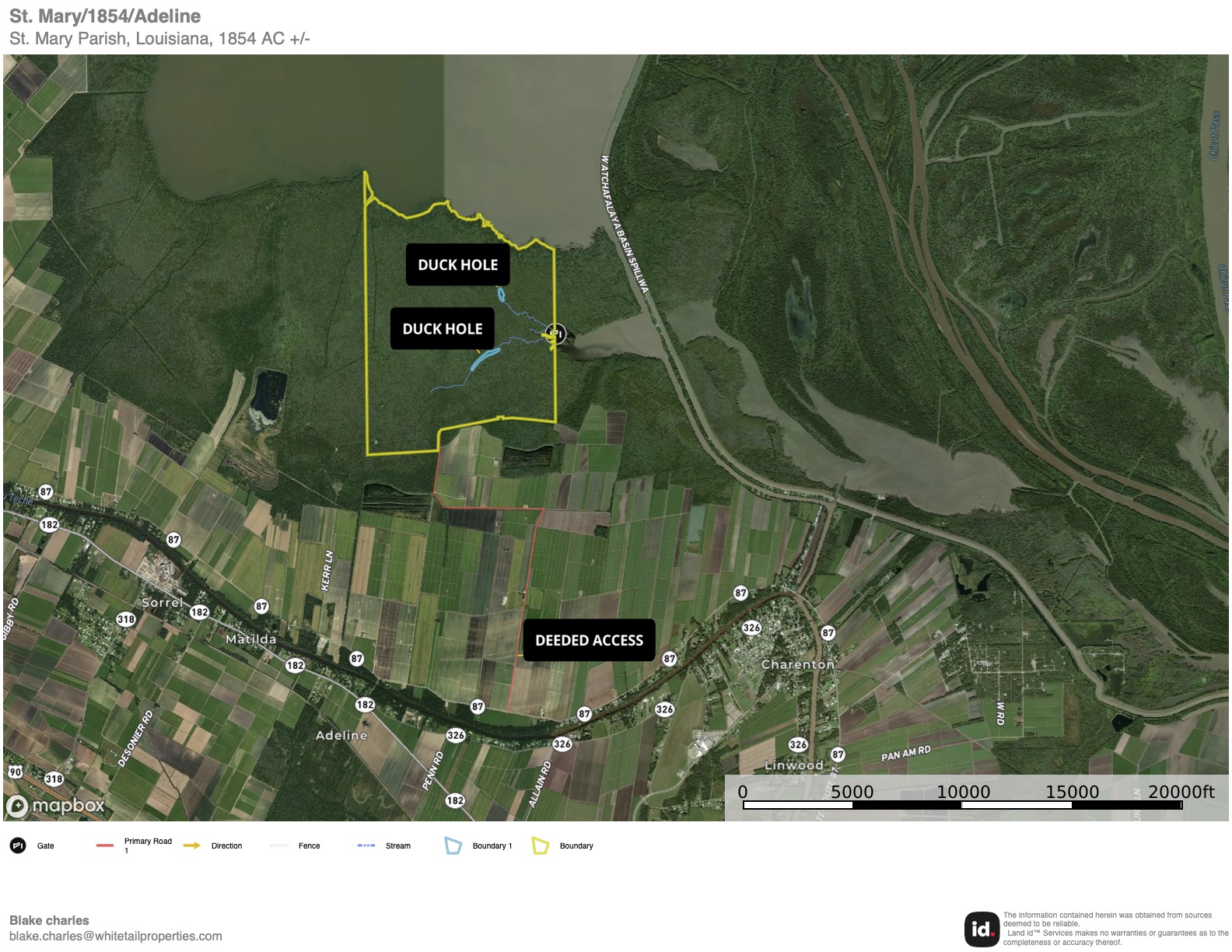Click the lower DUCK HOLE label
This screenshot has height=952, width=1232.
click(442, 328)
